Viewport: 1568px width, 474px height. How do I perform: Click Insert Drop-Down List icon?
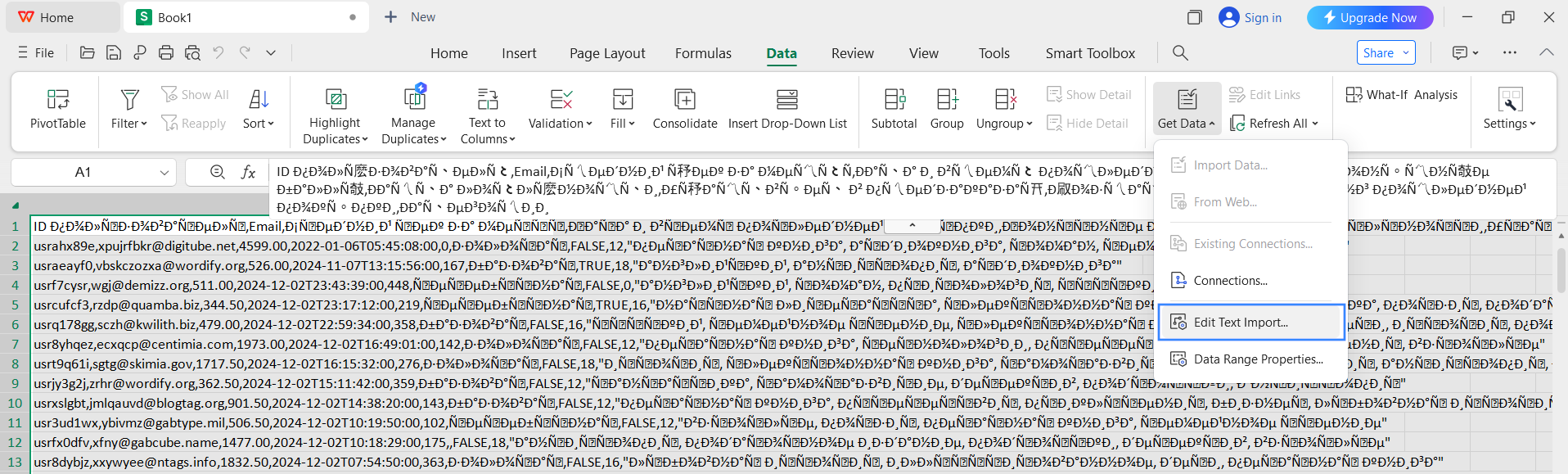(x=786, y=100)
